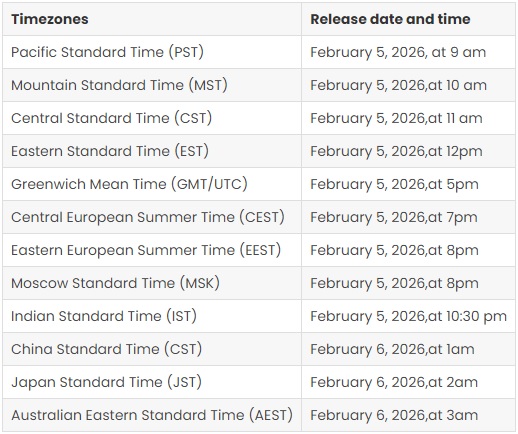Click Japan Standard Time (JST) cell

coord(152,382)
